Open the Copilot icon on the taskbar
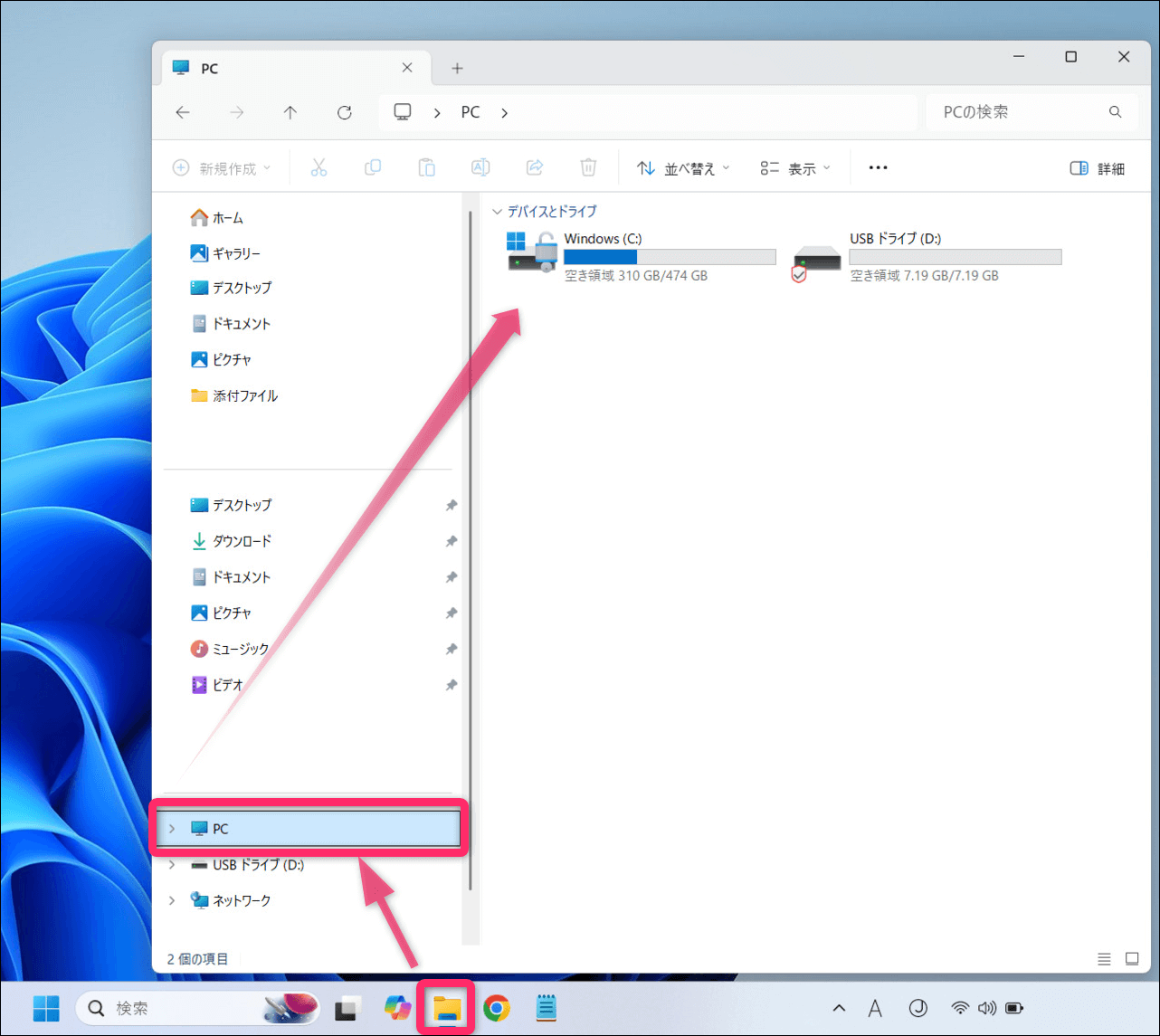The image size is (1160, 1036). coord(397,1008)
